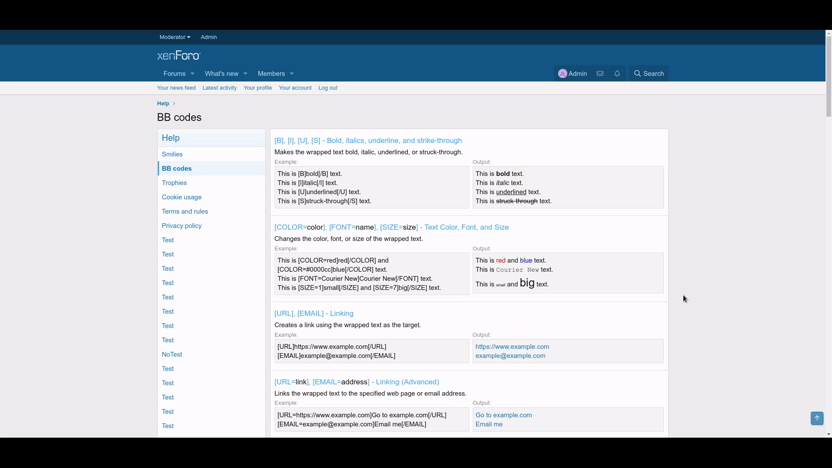Click the breadcrumb arrow after Help

point(174,103)
